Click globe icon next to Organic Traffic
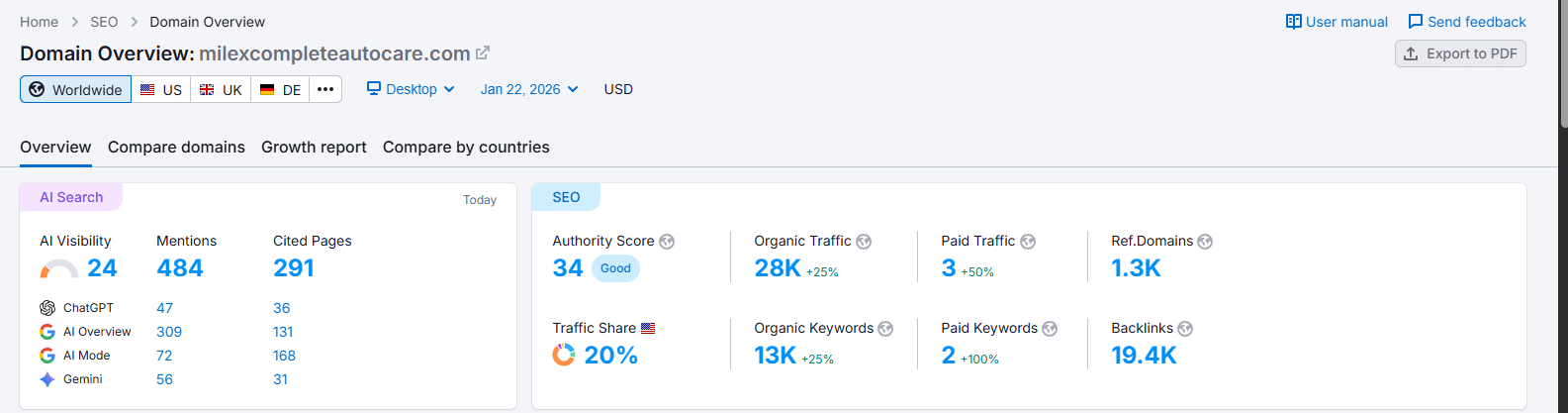Image resolution: width=1568 pixels, height=413 pixels. click(x=864, y=242)
